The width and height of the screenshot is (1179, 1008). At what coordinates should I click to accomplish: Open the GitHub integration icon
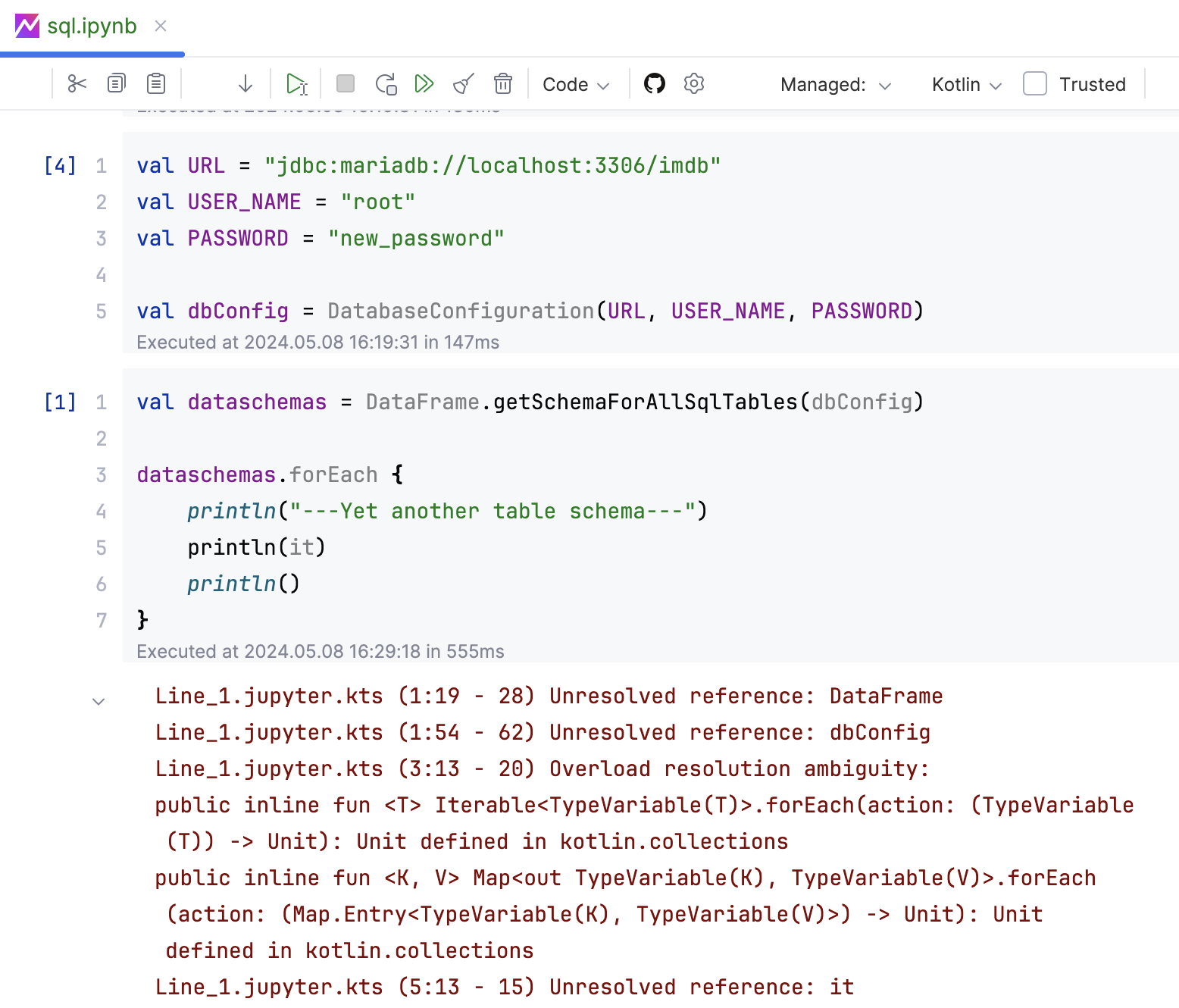point(655,84)
